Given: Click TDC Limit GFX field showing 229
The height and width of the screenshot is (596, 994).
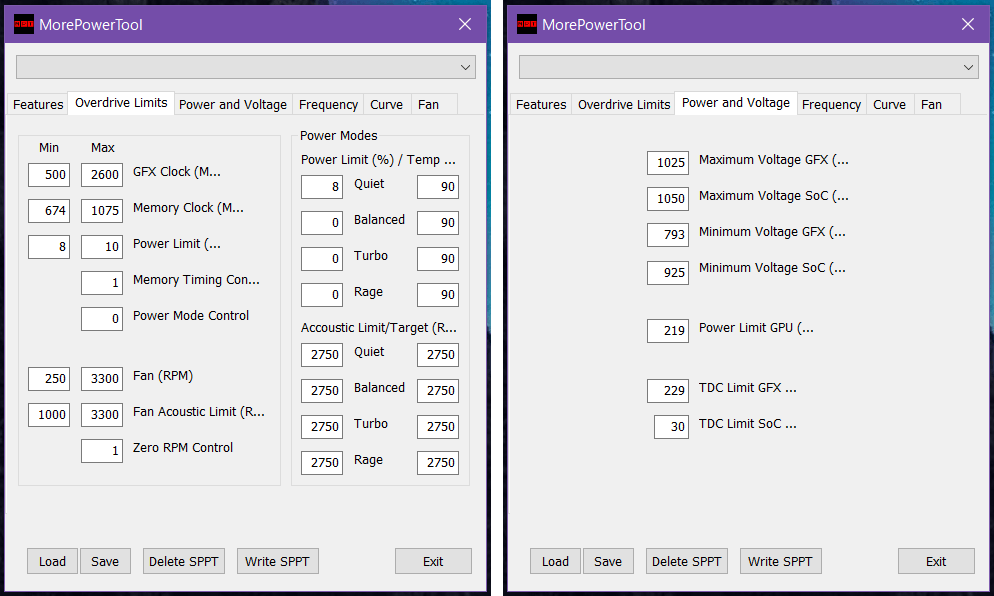Looking at the screenshot, I should (668, 391).
